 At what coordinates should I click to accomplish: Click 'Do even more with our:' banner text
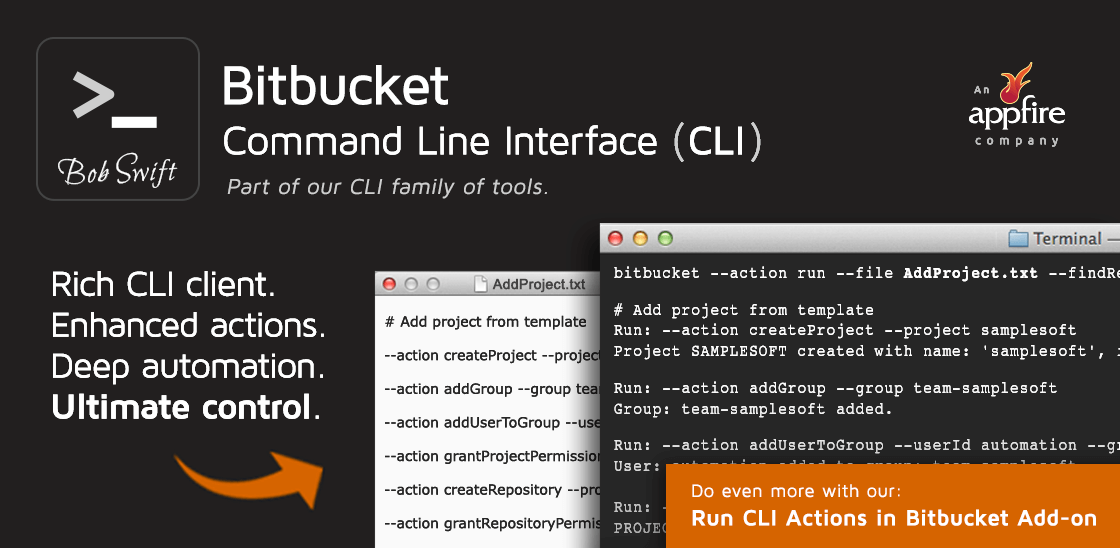point(796,491)
